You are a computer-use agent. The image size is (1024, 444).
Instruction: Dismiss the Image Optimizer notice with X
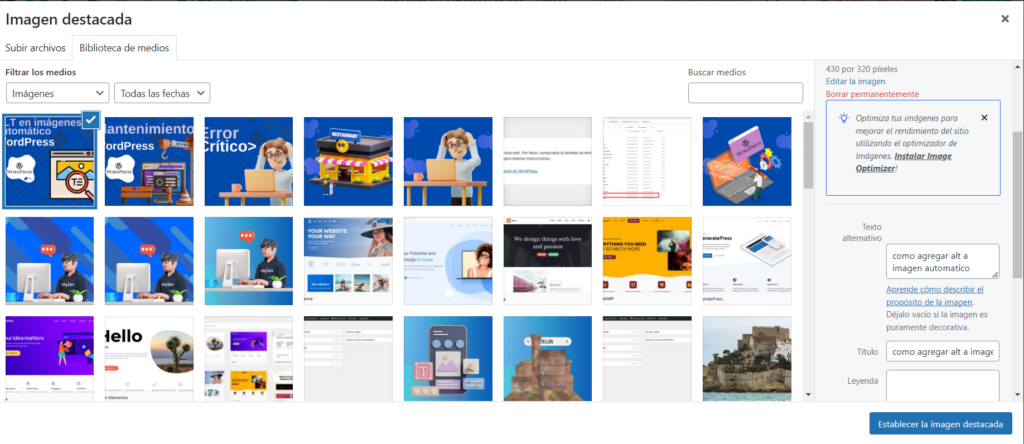984,118
